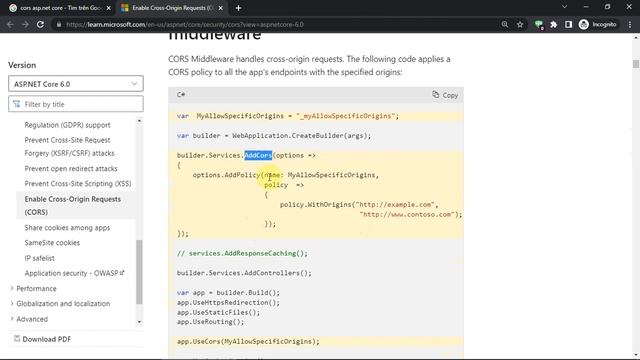
Task: Open Prevent Cross-Site Scripting (XSS) article
Action: click(x=78, y=184)
